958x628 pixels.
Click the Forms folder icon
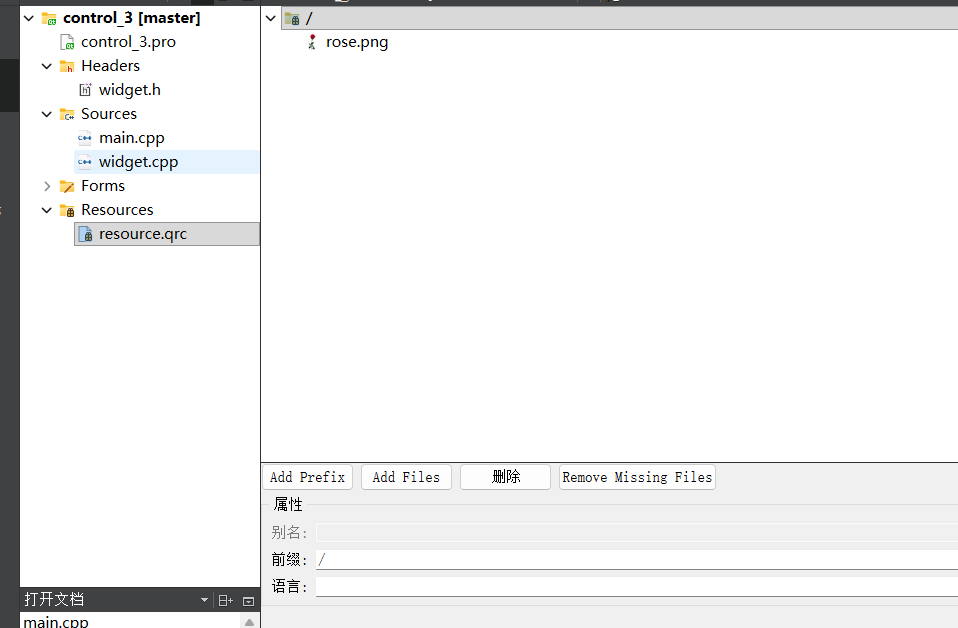tap(67, 186)
